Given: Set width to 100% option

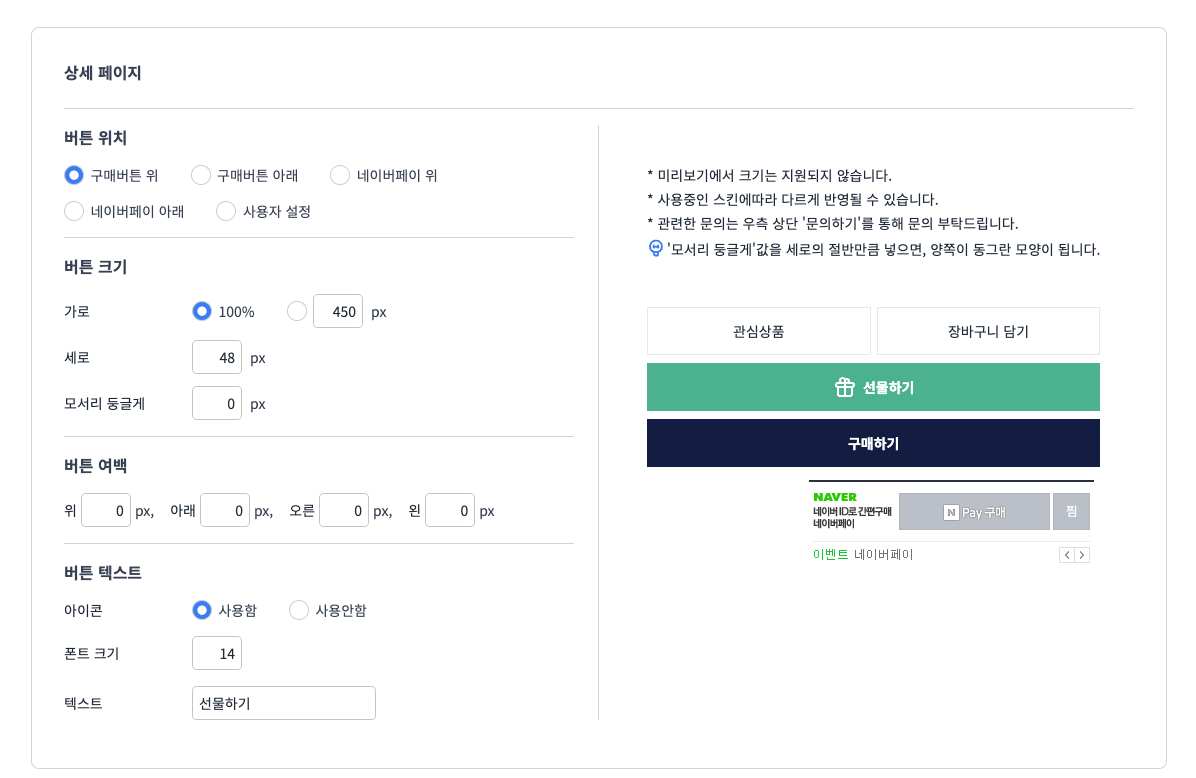Looking at the screenshot, I should pyautogui.click(x=202, y=311).
